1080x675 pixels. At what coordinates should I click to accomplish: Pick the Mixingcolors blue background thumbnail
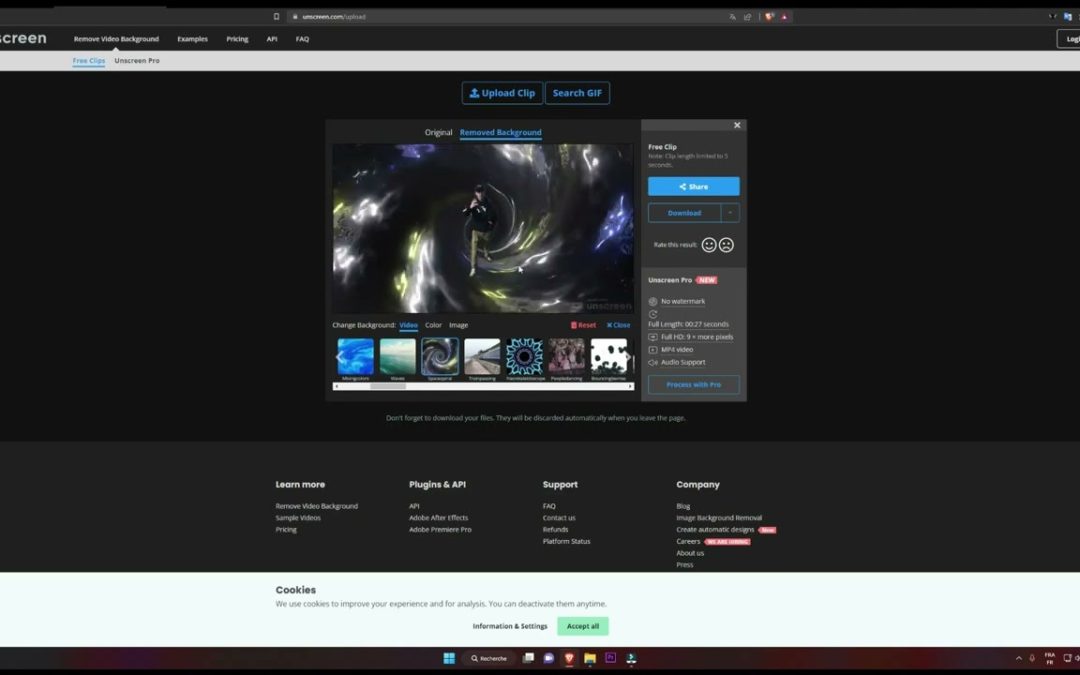355,357
